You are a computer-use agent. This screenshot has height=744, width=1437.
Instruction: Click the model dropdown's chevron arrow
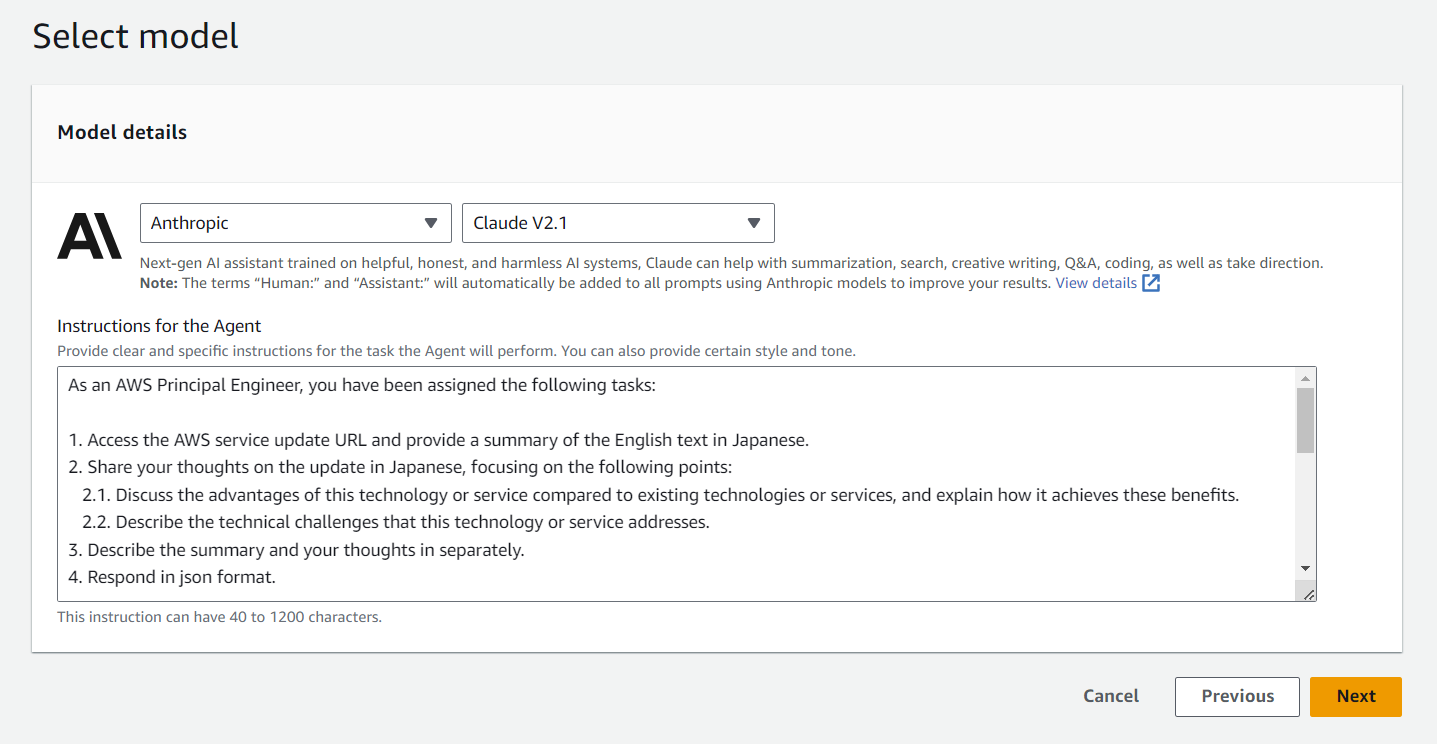tap(753, 223)
